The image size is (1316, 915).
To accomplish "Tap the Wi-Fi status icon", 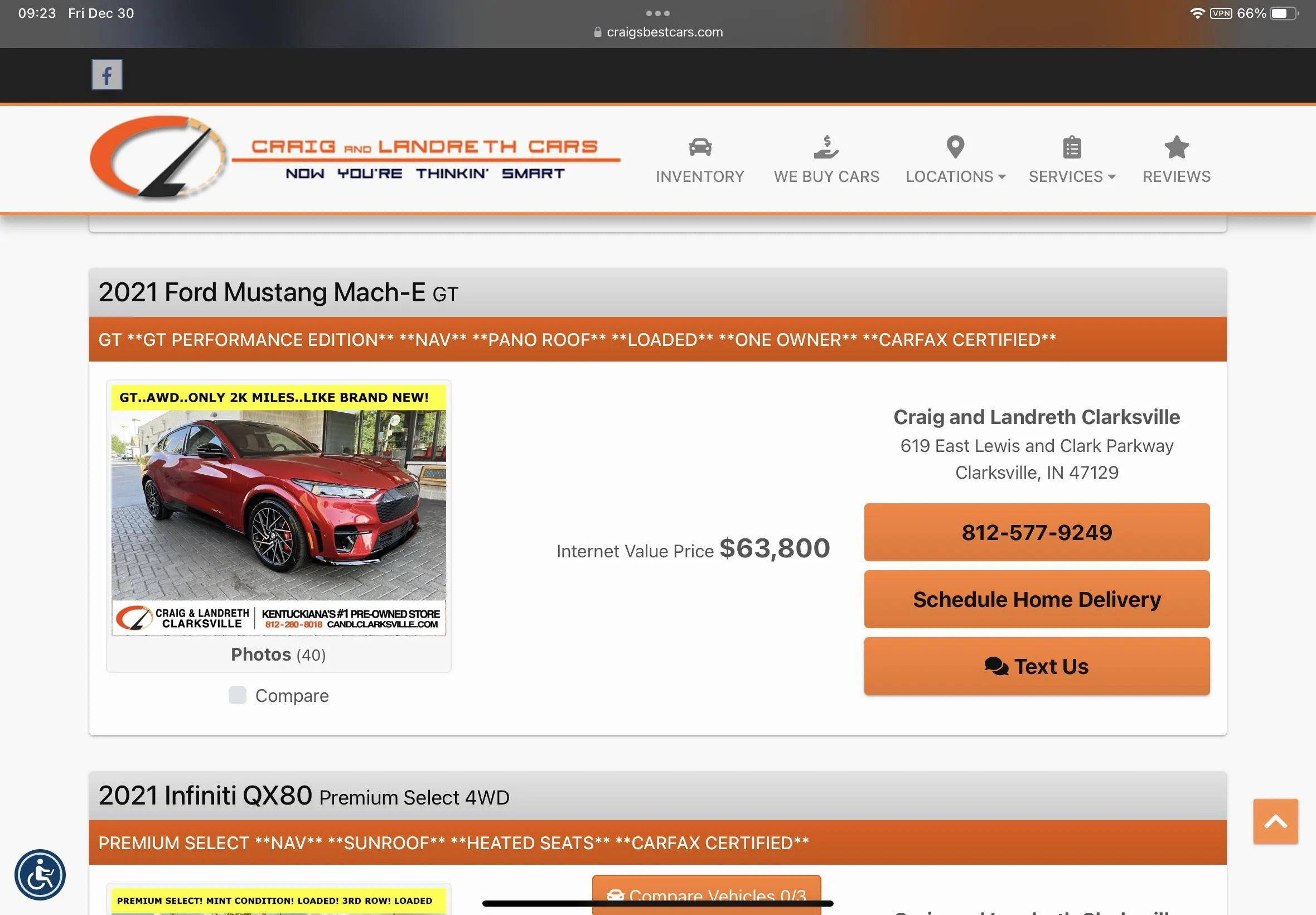I will coord(1197,13).
